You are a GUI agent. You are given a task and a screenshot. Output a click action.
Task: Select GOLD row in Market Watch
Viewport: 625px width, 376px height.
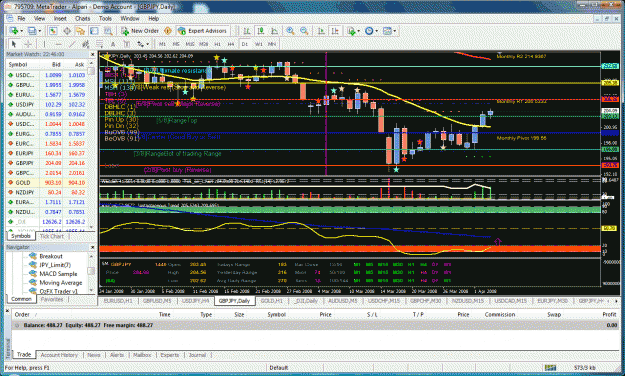pyautogui.click(x=47, y=183)
